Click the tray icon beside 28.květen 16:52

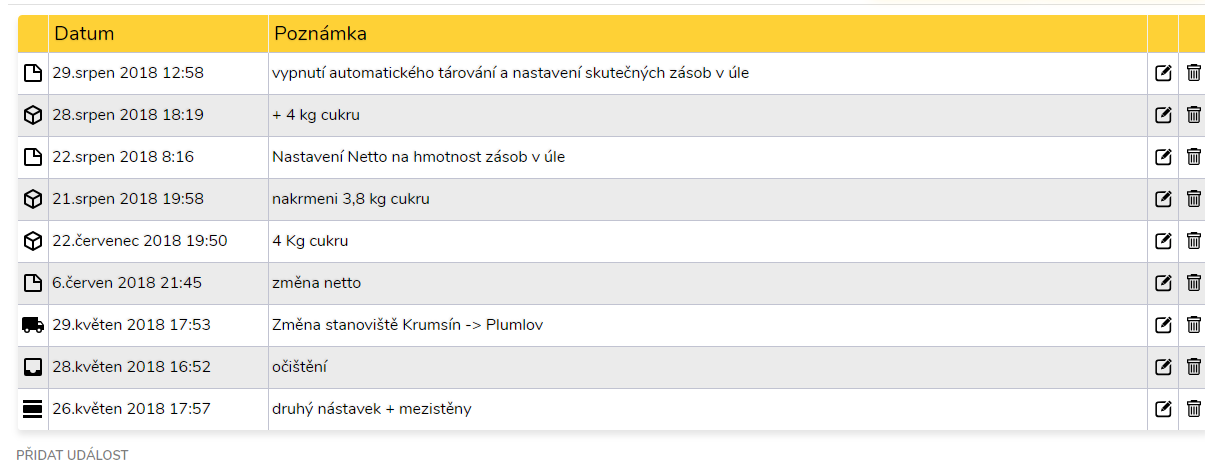click(x=33, y=367)
